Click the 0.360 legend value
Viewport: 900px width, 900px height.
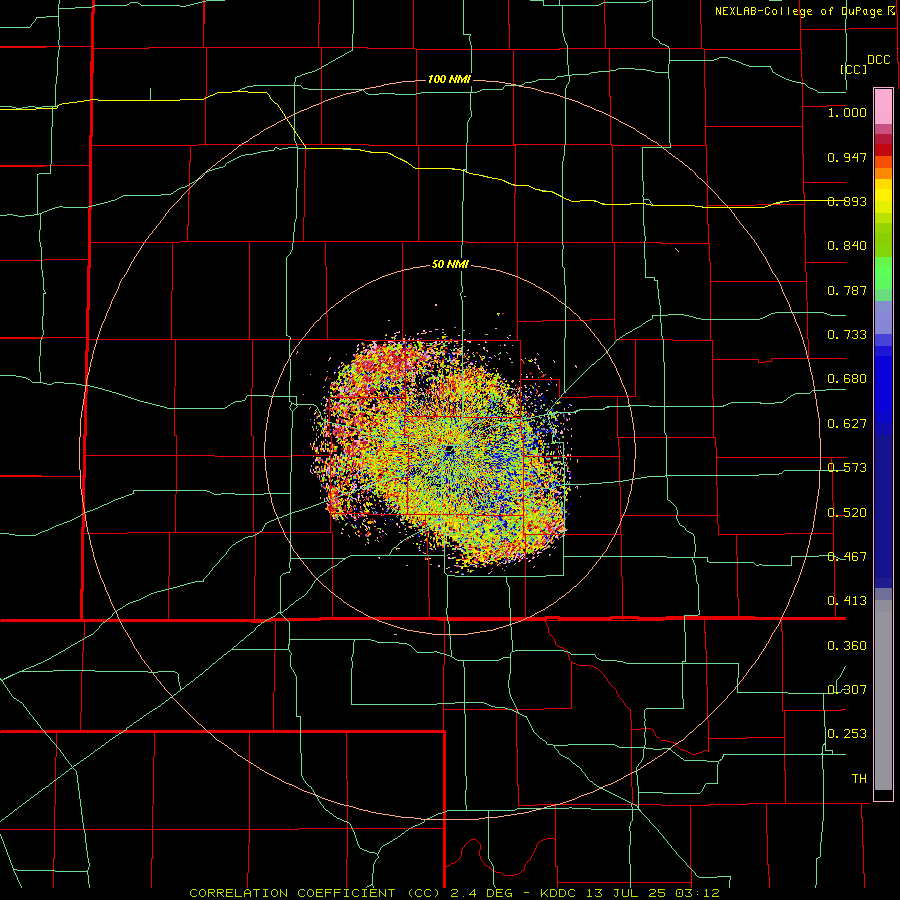(x=847, y=646)
